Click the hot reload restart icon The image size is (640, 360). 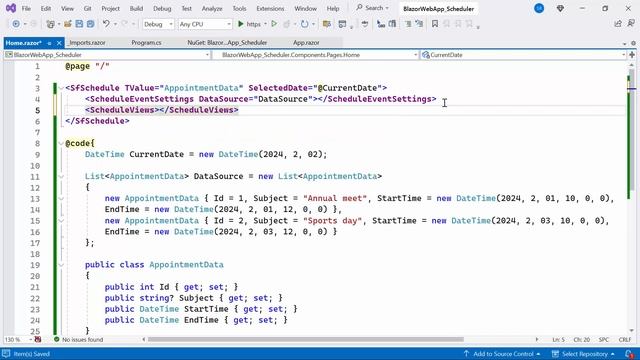pos(304,24)
